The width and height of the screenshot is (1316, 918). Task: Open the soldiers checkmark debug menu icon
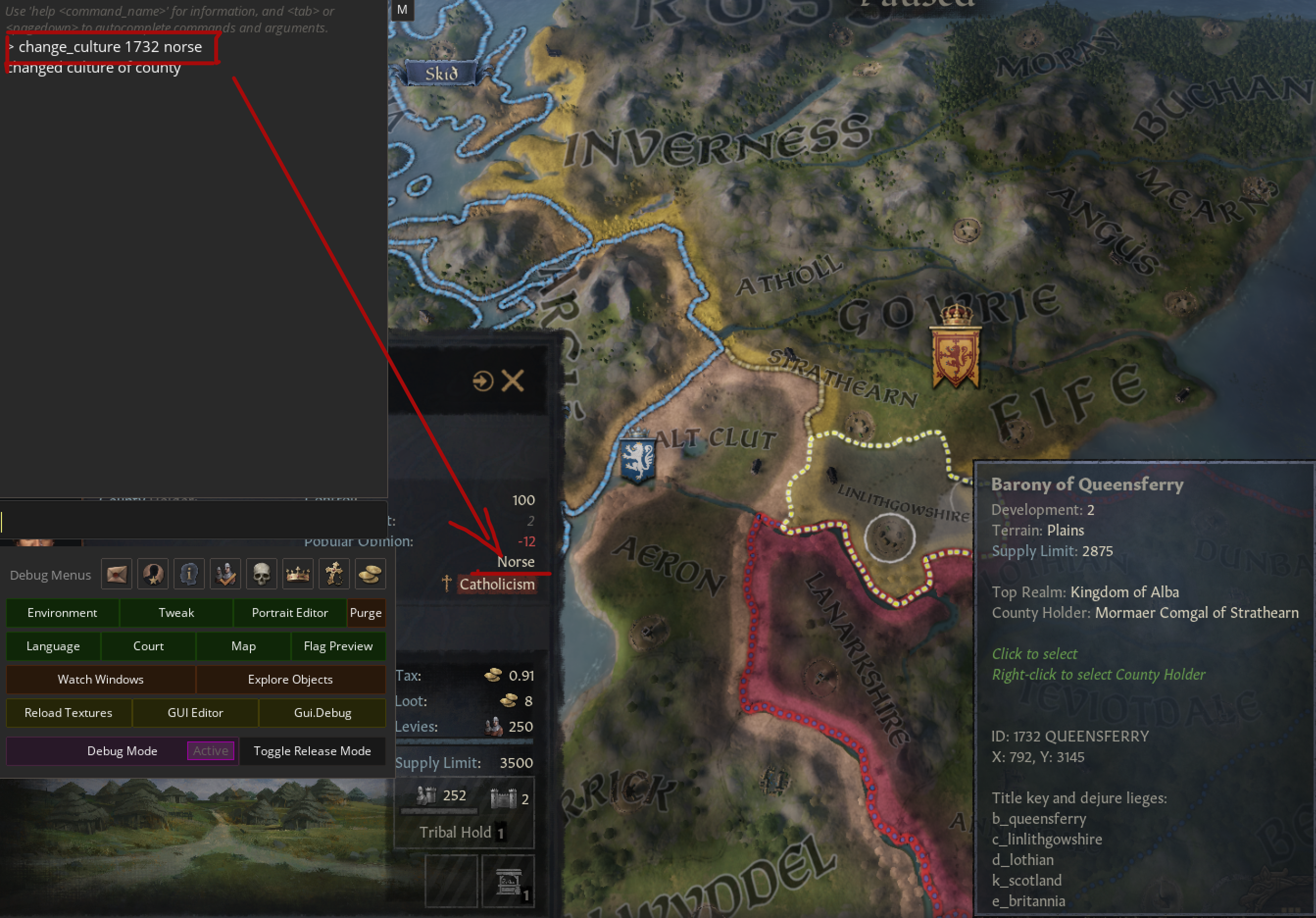pos(225,574)
